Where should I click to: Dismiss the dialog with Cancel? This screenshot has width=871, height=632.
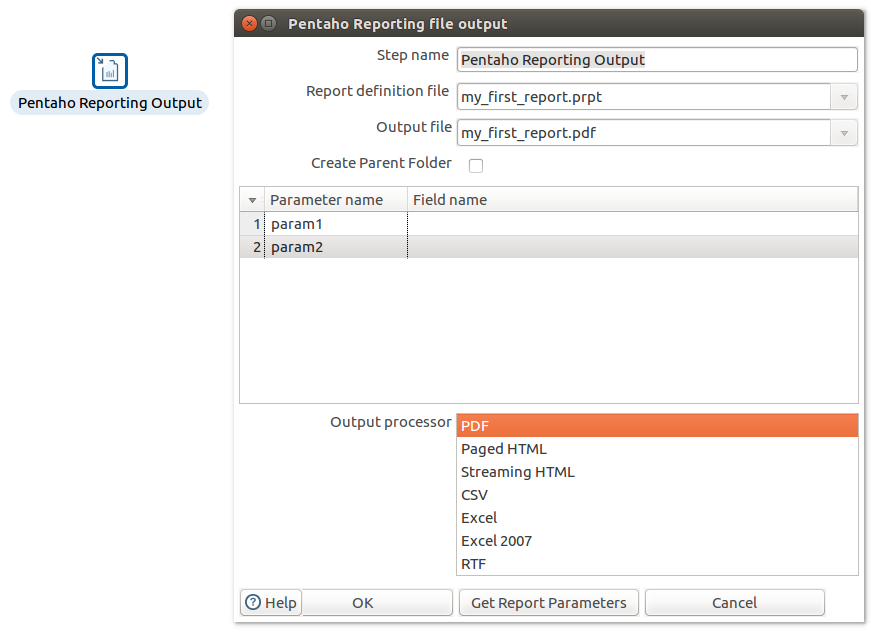pyautogui.click(x=734, y=603)
